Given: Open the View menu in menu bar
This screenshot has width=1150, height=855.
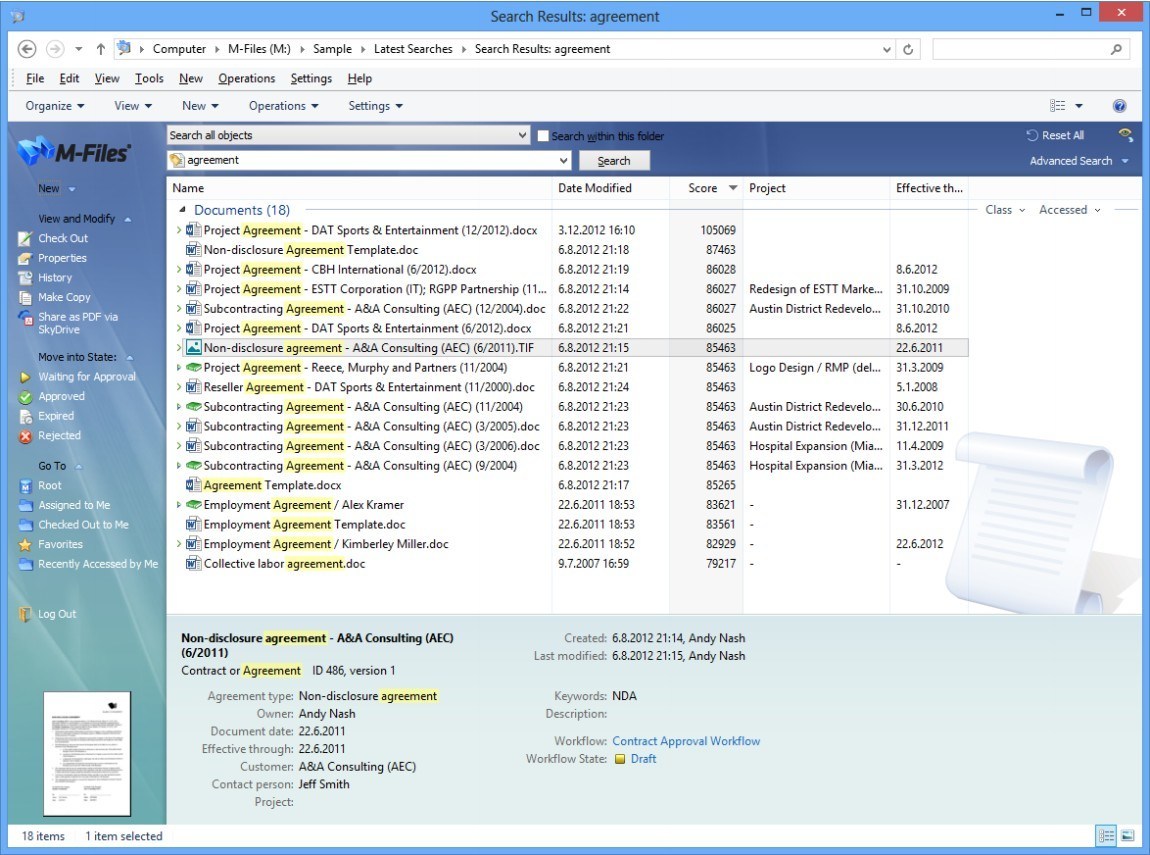Looking at the screenshot, I should point(106,78).
